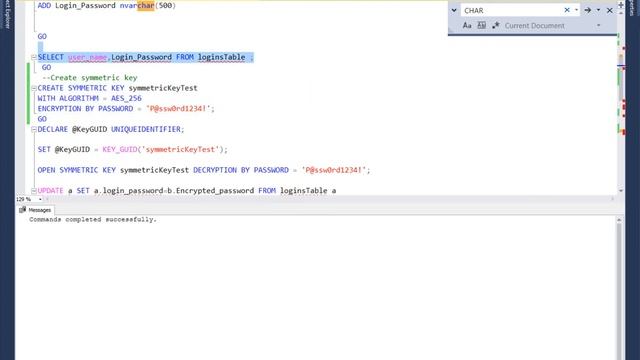The image size is (640, 360).
Task: Click 'loginsTable' in the SELECT statement
Action: point(222,57)
